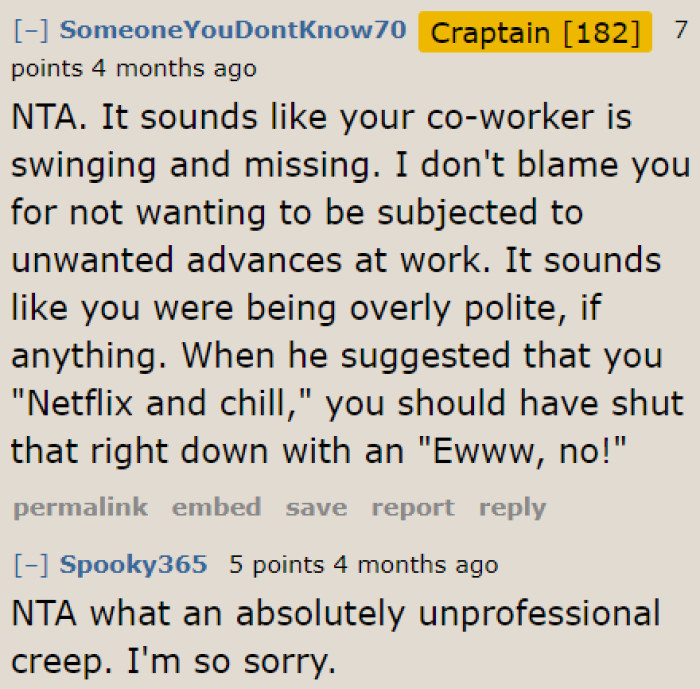Save the first comment
This screenshot has width=700, height=689.
(x=316, y=507)
